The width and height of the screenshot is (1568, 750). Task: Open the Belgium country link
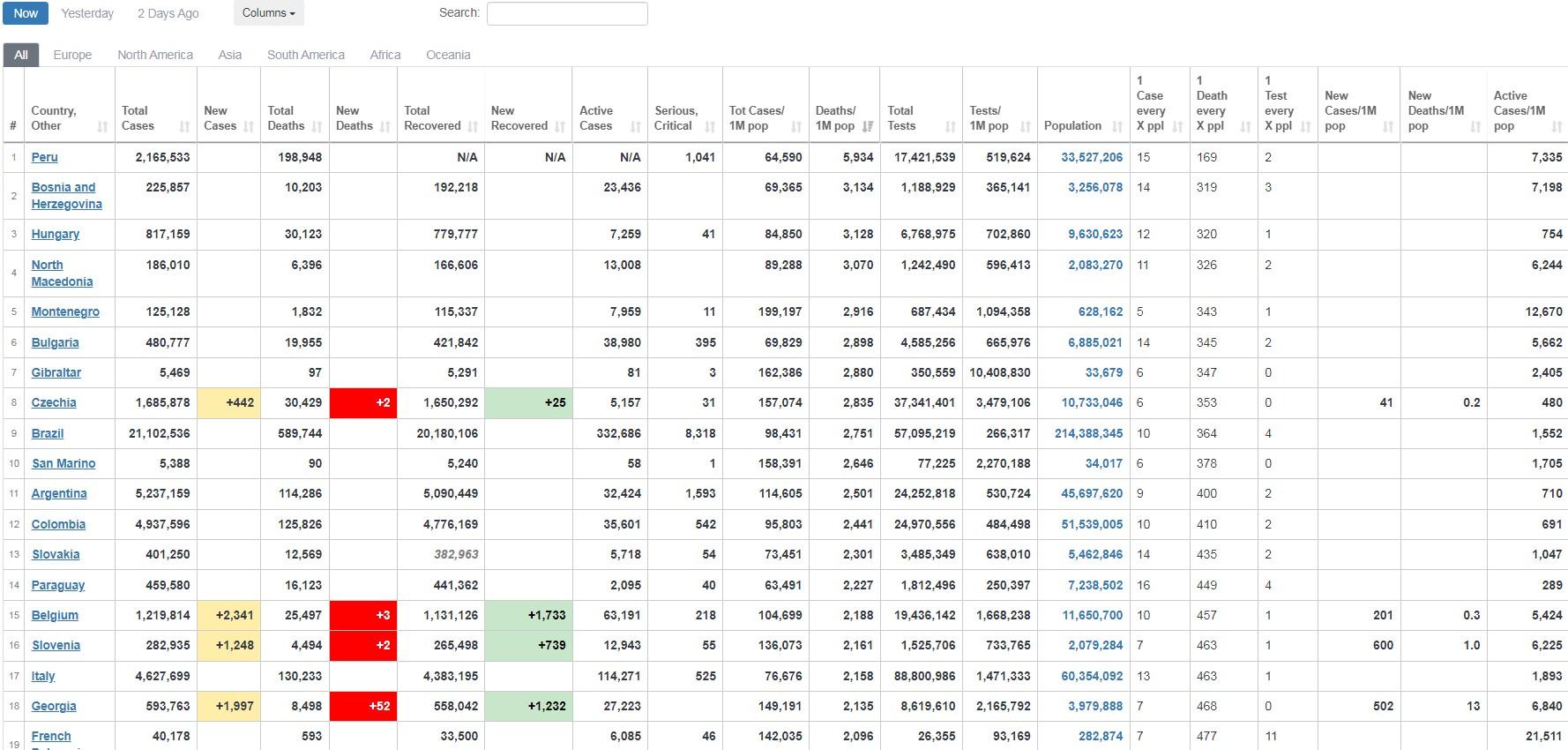click(55, 615)
